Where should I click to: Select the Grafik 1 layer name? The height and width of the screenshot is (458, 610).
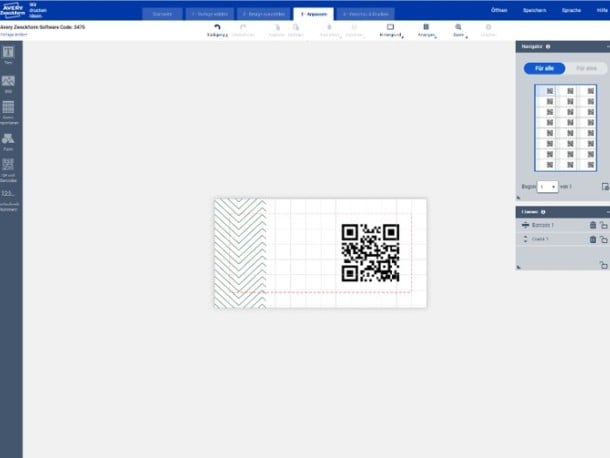[540, 239]
